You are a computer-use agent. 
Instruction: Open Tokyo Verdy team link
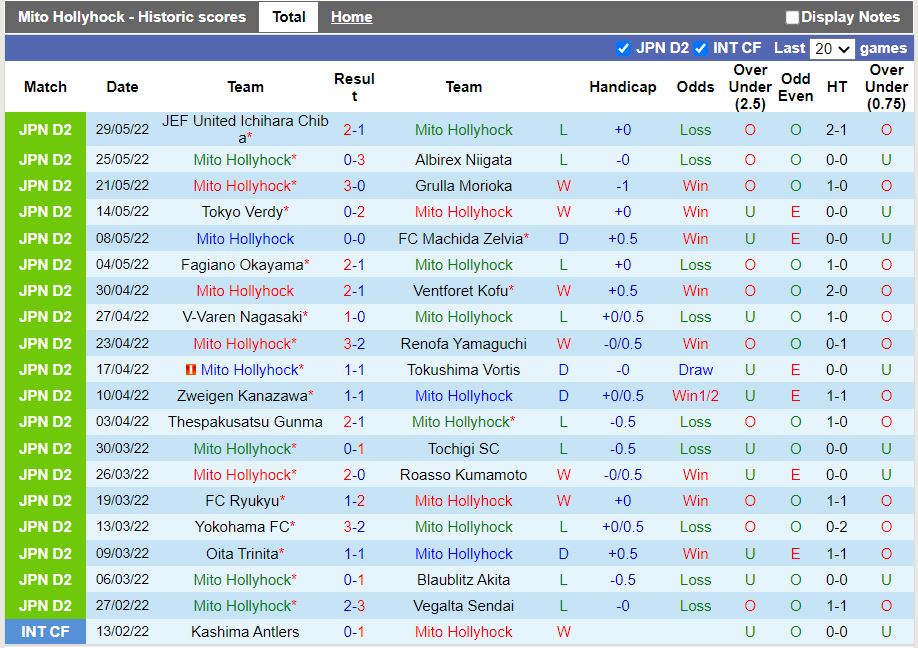[x=242, y=212]
